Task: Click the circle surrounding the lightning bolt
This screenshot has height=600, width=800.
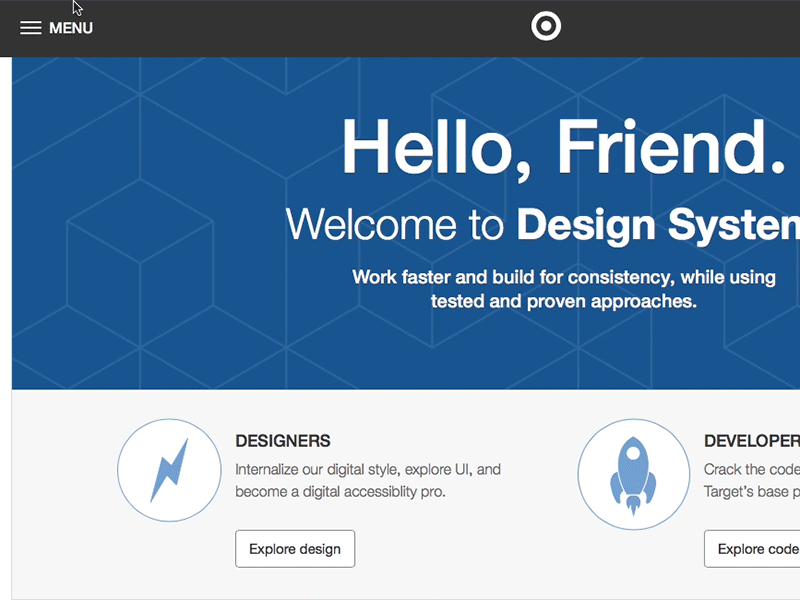Action: coord(169,470)
